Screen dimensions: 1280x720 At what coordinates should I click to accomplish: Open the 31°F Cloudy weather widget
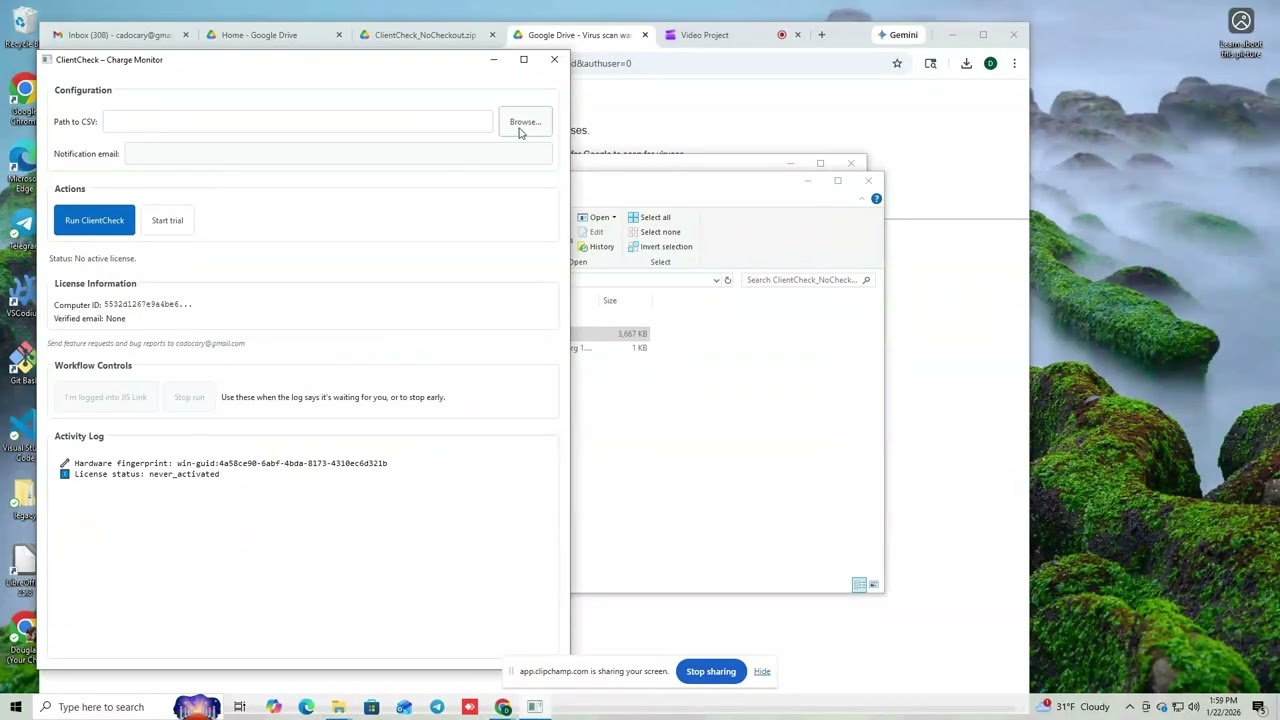tap(1074, 707)
